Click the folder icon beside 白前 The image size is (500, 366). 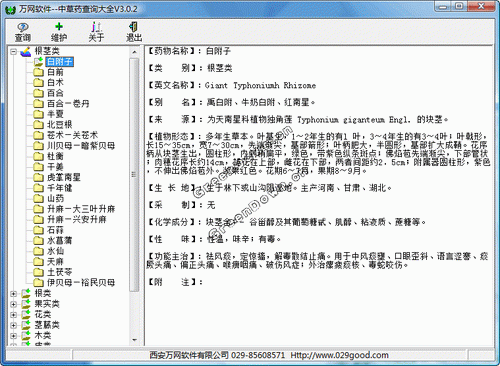[38, 72]
